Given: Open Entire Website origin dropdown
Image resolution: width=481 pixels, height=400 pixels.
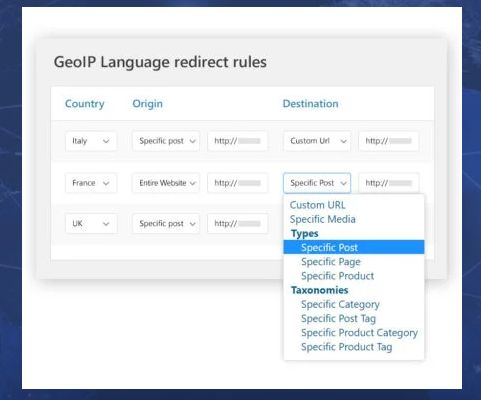Looking at the screenshot, I should pos(166,183).
